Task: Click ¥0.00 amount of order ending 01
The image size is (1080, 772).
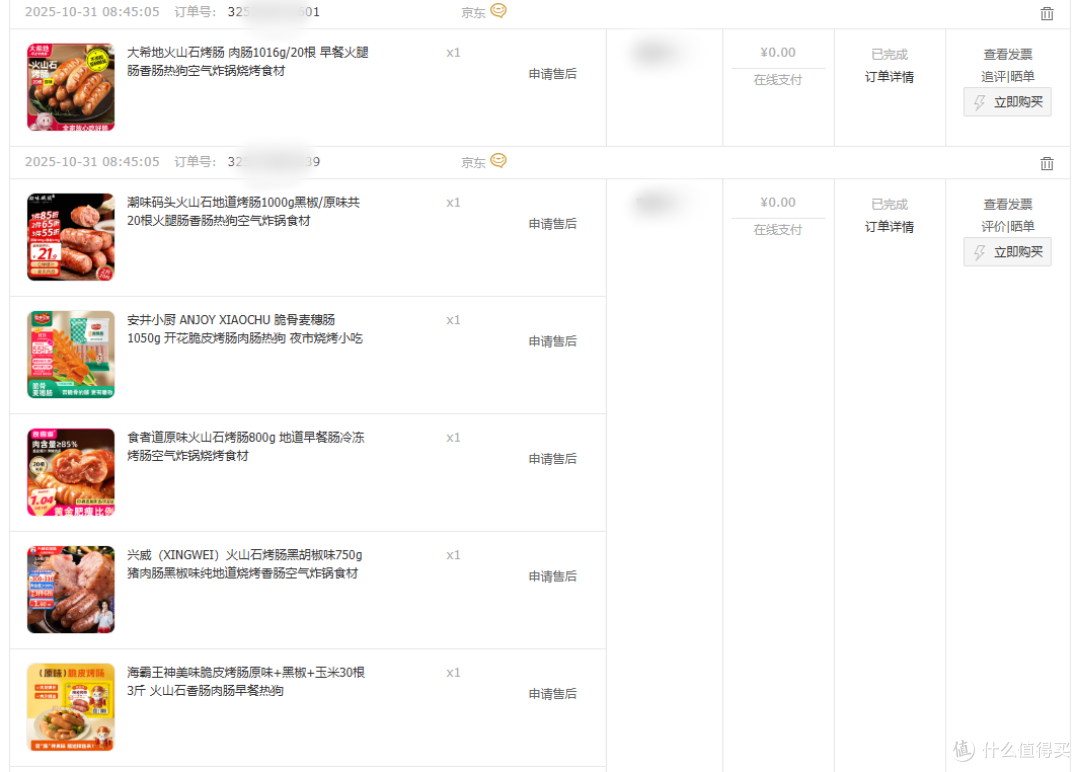Action: pos(778,52)
